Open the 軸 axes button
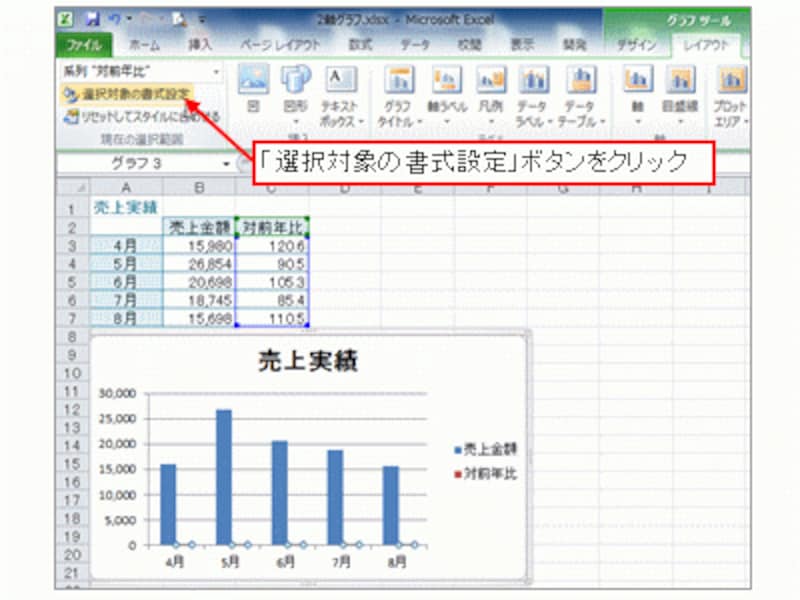This screenshot has width=800, height=600. pyautogui.click(x=638, y=96)
